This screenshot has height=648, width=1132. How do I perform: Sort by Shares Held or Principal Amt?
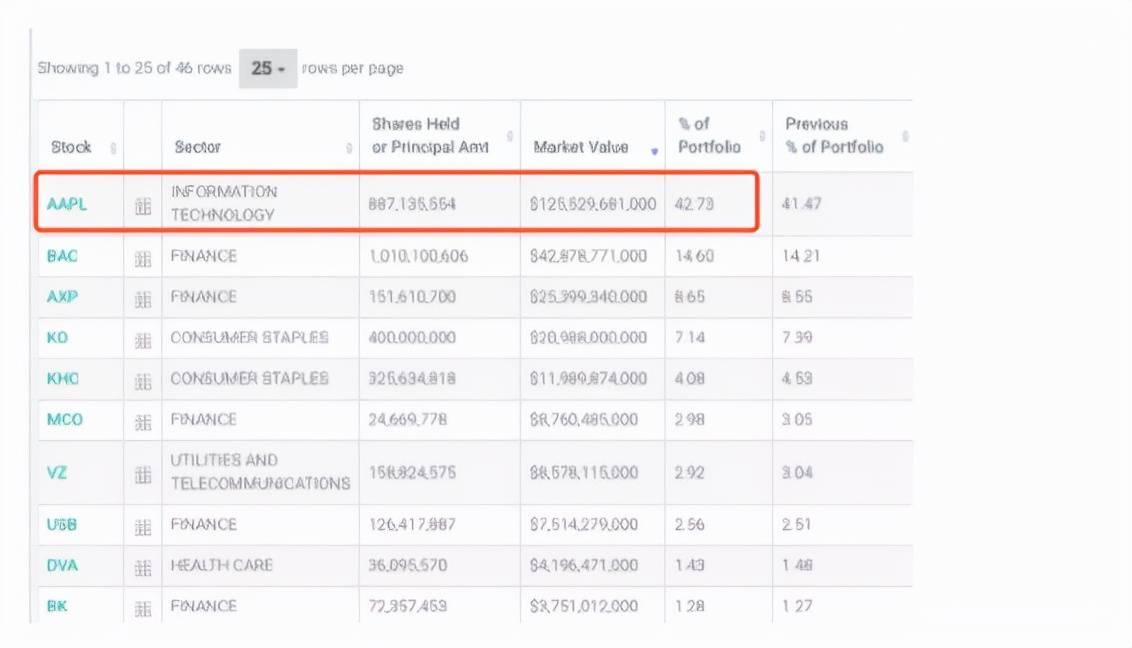pos(439,136)
